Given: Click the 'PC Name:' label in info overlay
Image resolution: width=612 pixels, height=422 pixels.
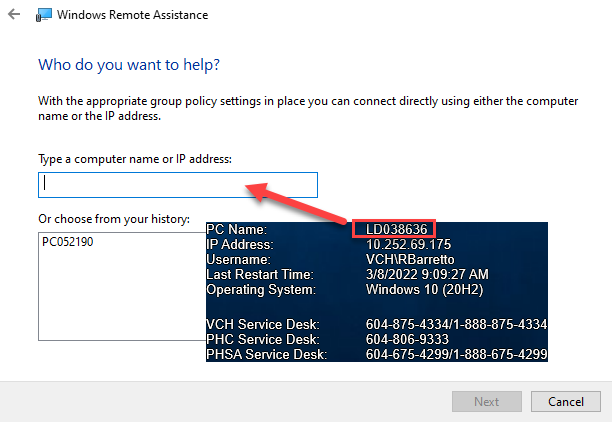Looking at the screenshot, I should [237, 229].
